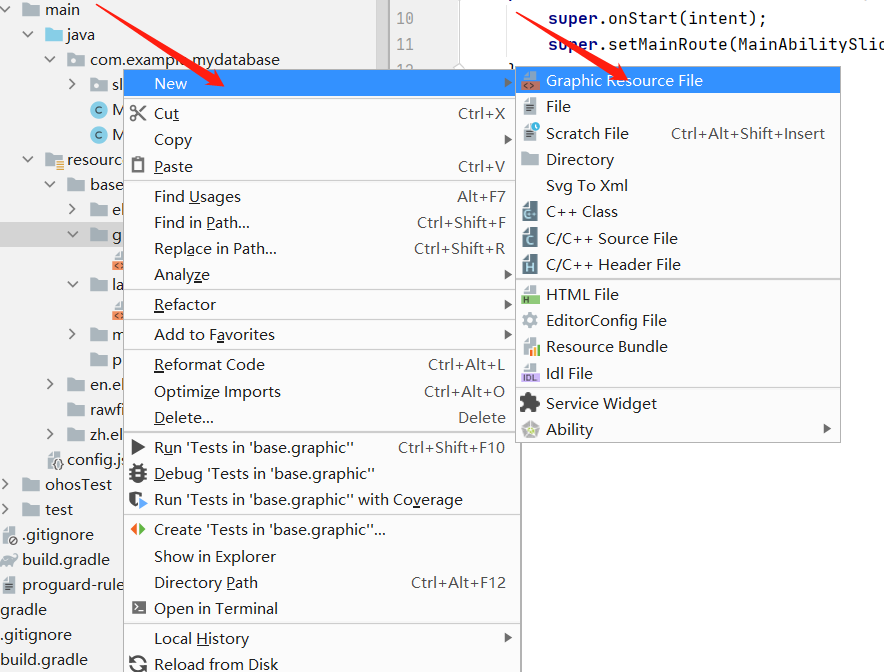Click the build.gradle elephant icon
884x672 pixels.
(9, 559)
